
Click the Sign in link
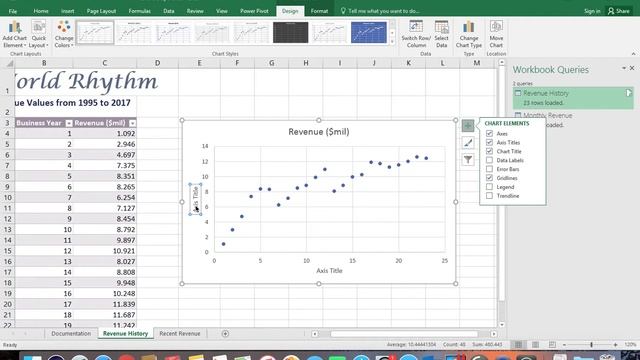pos(592,11)
